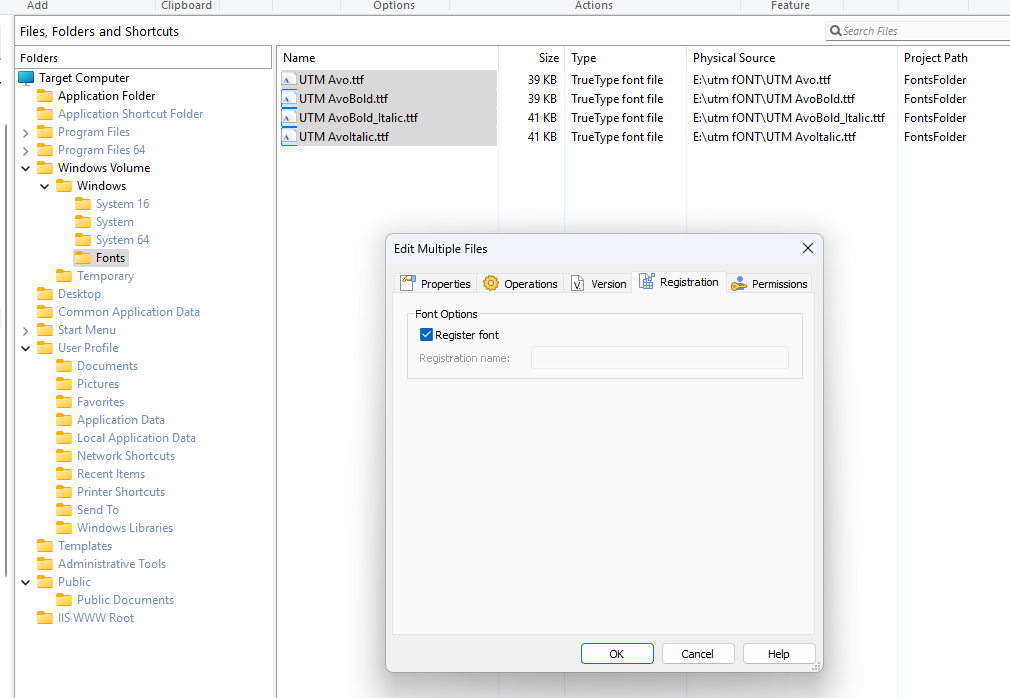Click the Help button
The height and width of the screenshot is (698, 1010).
coord(778,654)
